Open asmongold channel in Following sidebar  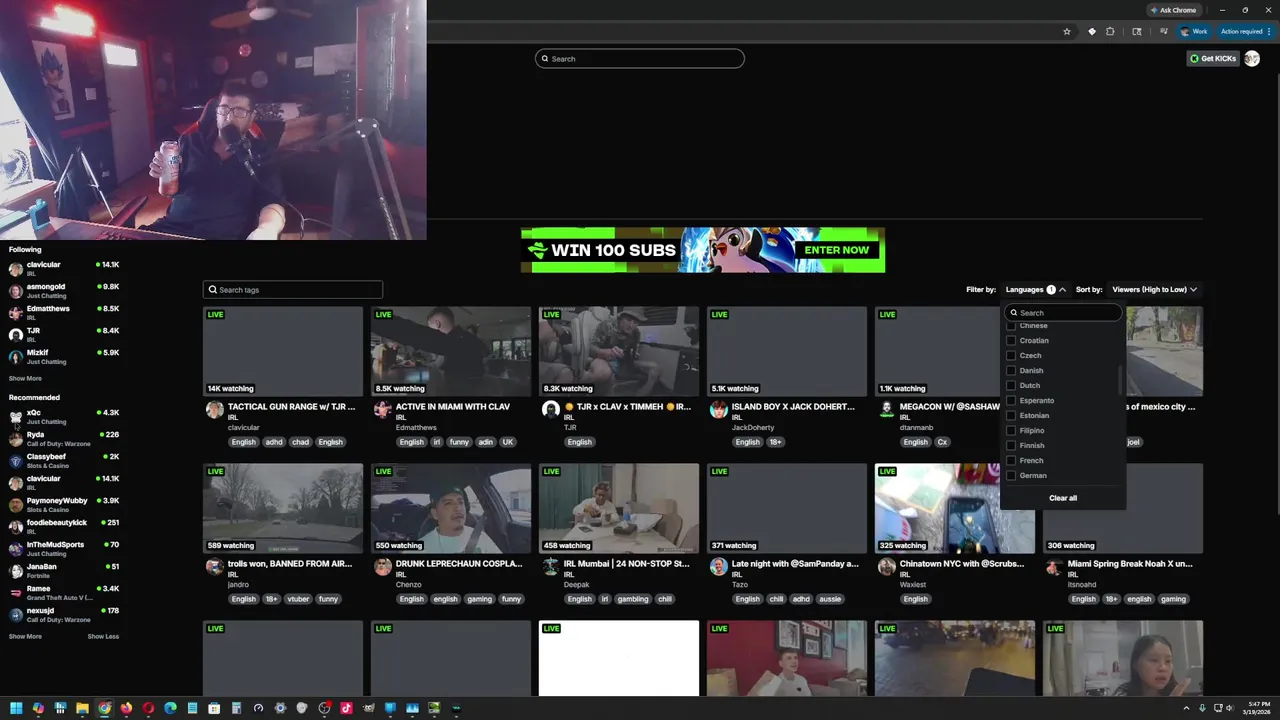pyautogui.click(x=64, y=291)
